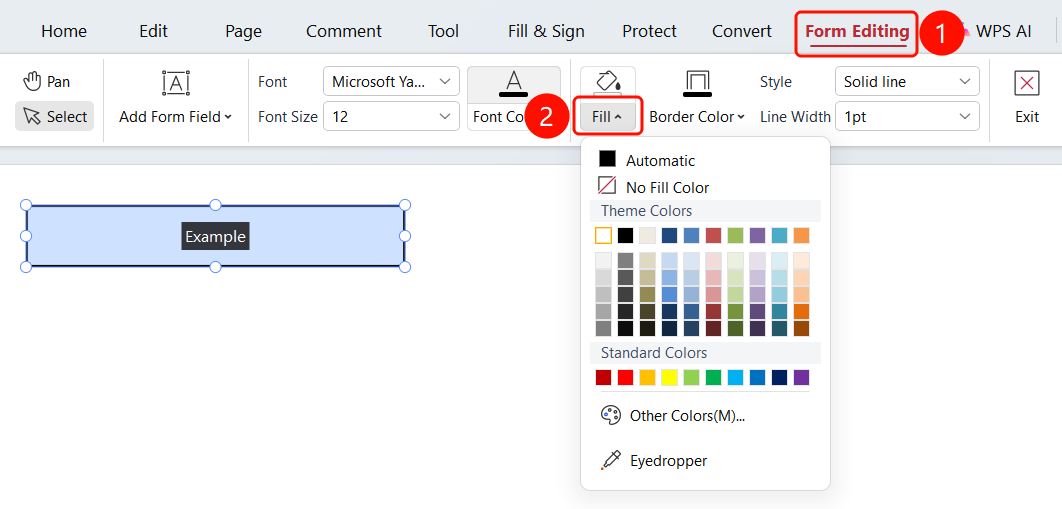This screenshot has width=1062, height=509.
Task: Open the Style Solid line dropdown
Action: (x=907, y=82)
